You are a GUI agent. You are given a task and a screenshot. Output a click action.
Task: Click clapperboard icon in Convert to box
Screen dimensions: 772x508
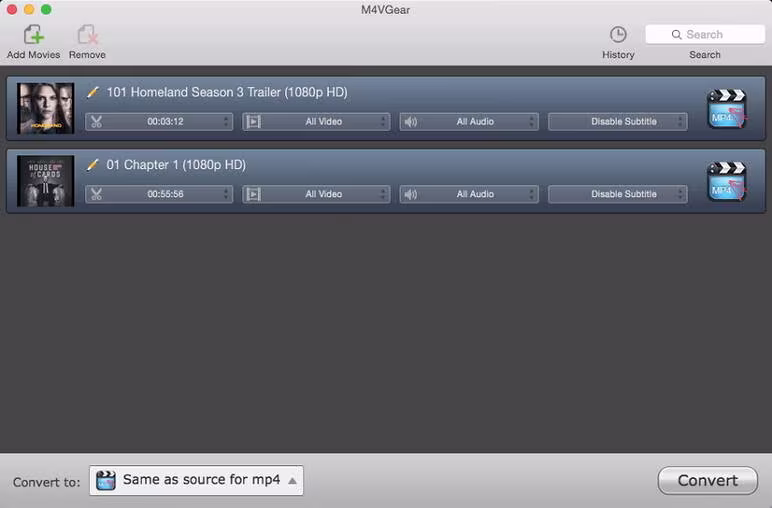click(x=106, y=480)
